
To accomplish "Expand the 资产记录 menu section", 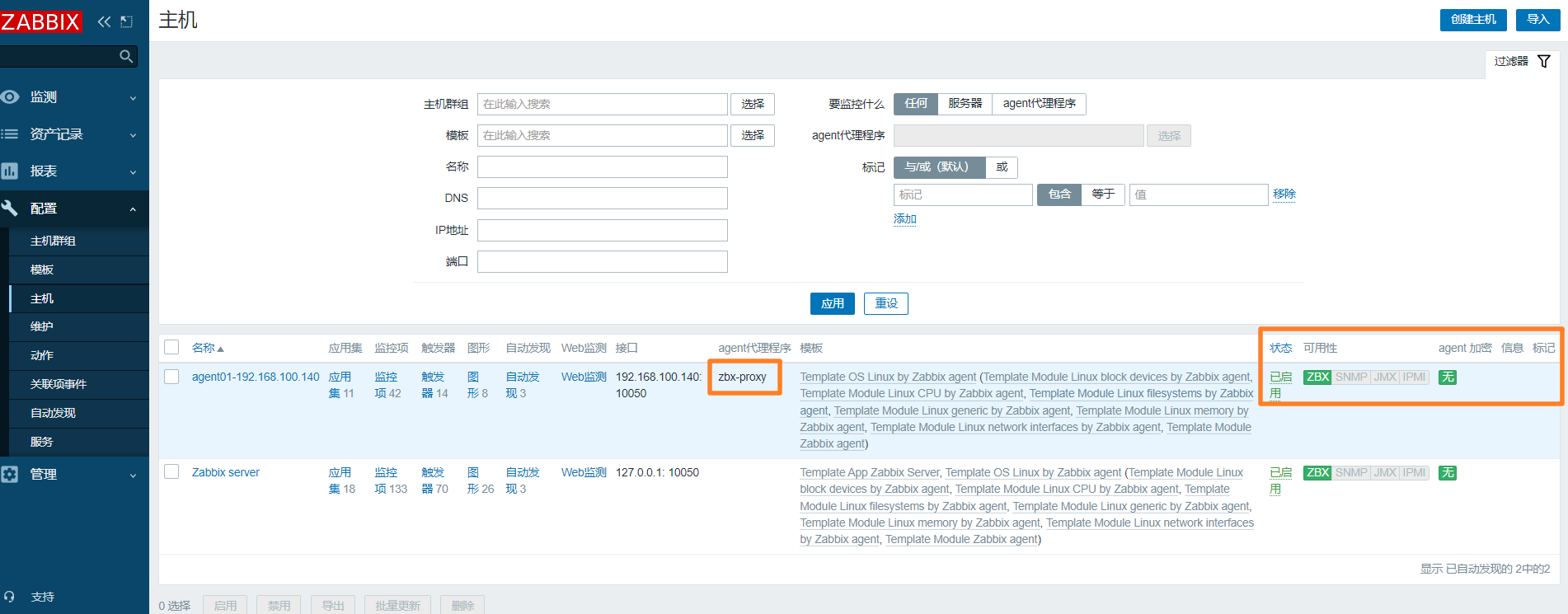I will click(x=133, y=134).
